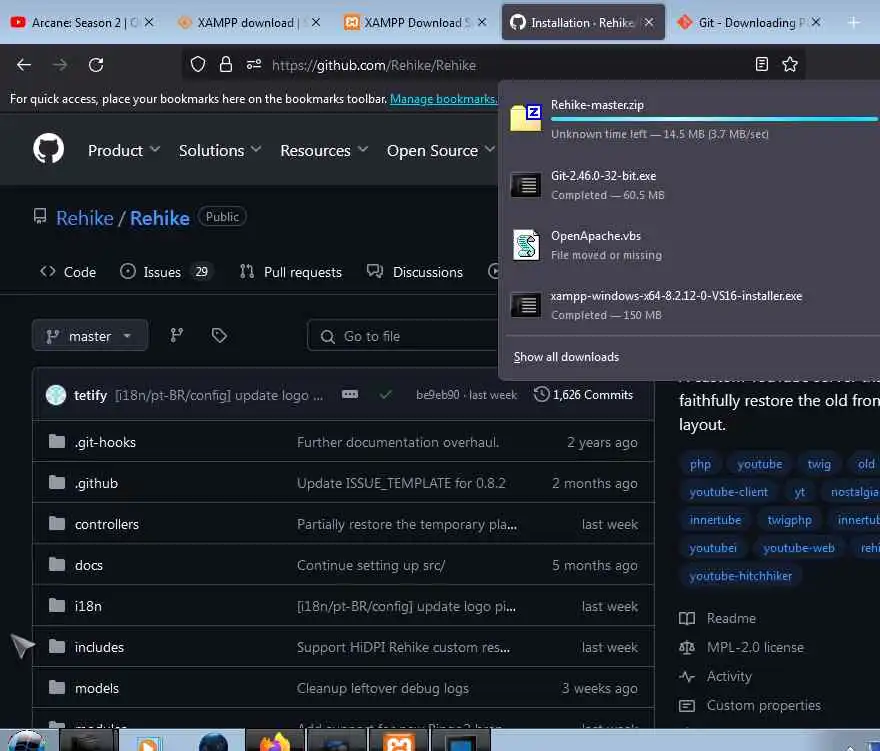The width and height of the screenshot is (880, 751).
Task: Close the Arcane Season 2 tab
Action: click(x=149, y=22)
